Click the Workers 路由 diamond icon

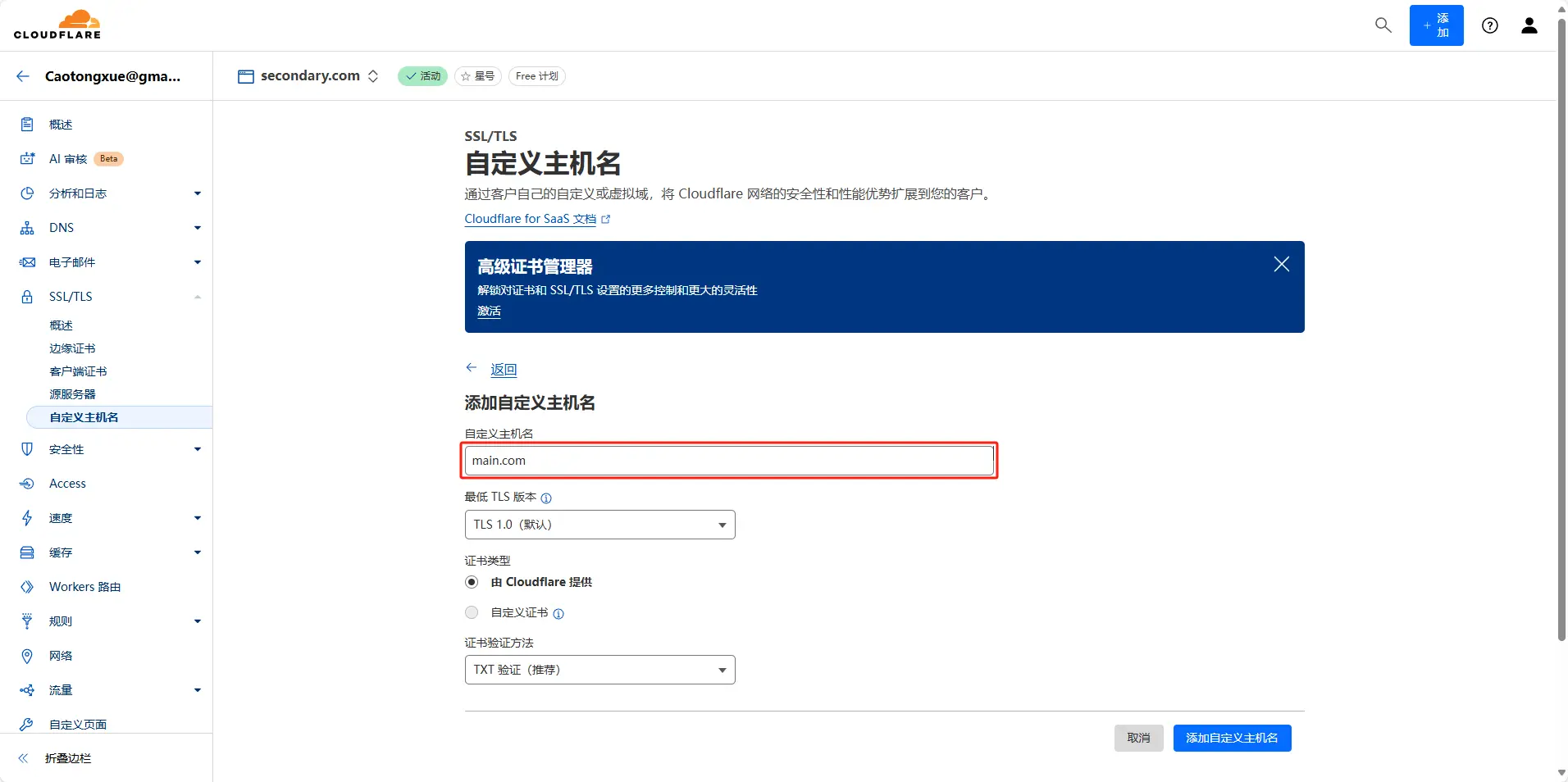pos(27,587)
